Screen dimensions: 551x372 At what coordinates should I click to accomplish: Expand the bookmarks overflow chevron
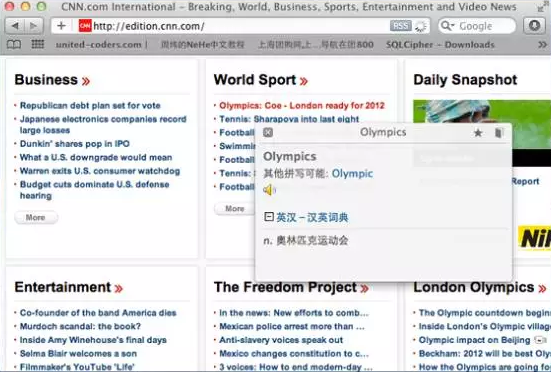(x=542, y=45)
